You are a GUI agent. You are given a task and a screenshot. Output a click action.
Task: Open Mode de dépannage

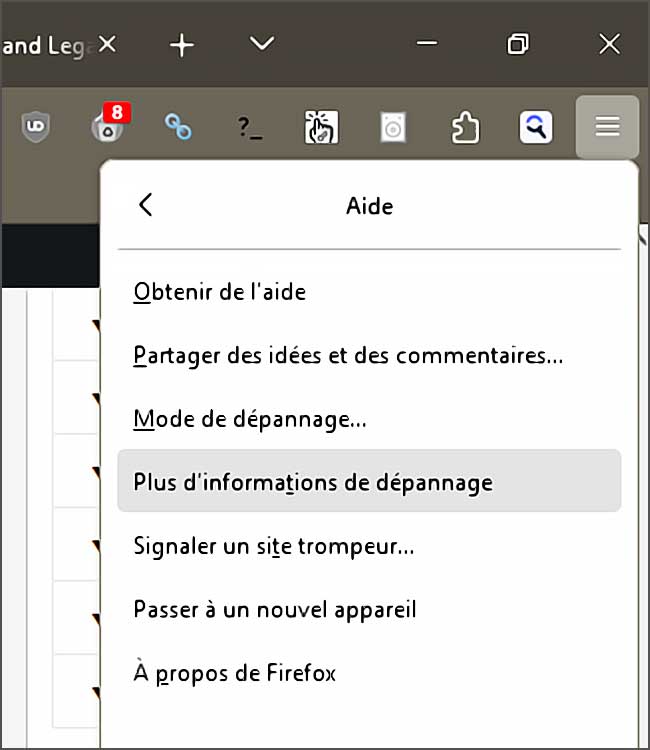click(369, 419)
